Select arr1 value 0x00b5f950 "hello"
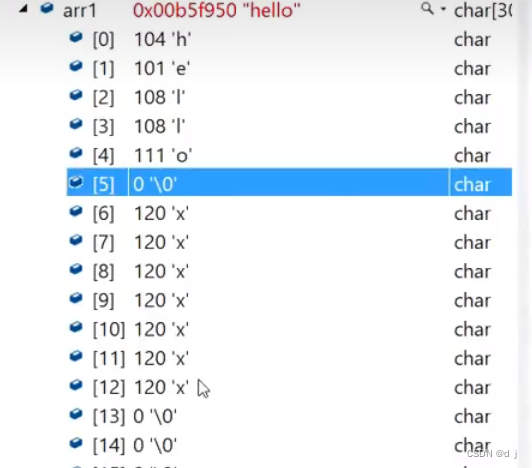Screen dimensions: 532x468 [216, 10]
